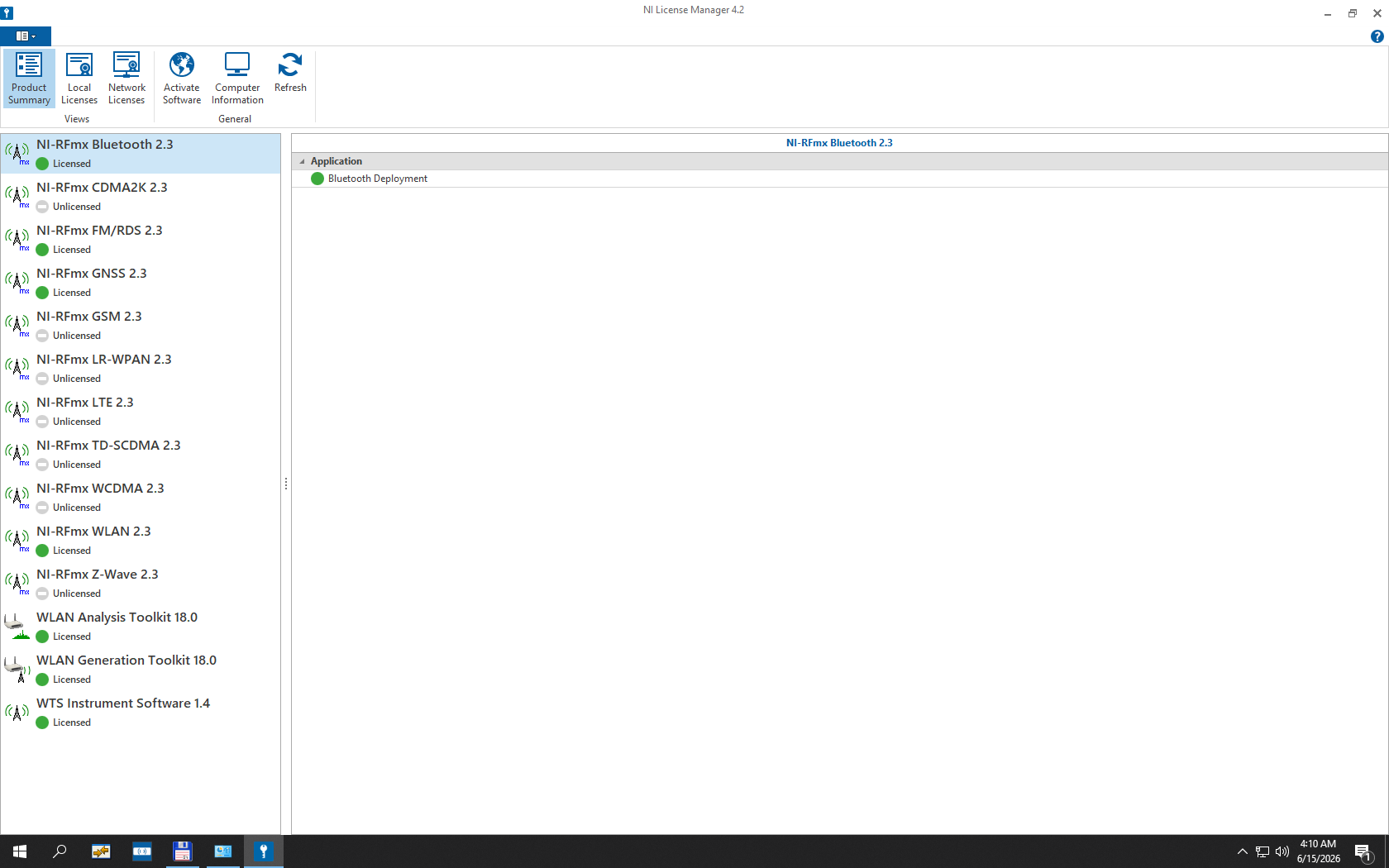Select NI-RFmx TD-SCDMA 2.3 product name
The width and height of the screenshot is (1389, 868).
[x=108, y=446]
